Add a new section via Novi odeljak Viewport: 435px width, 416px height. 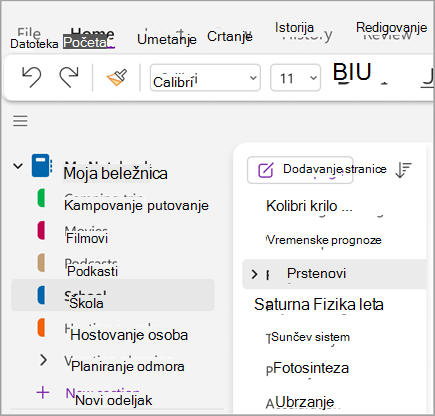(114, 400)
